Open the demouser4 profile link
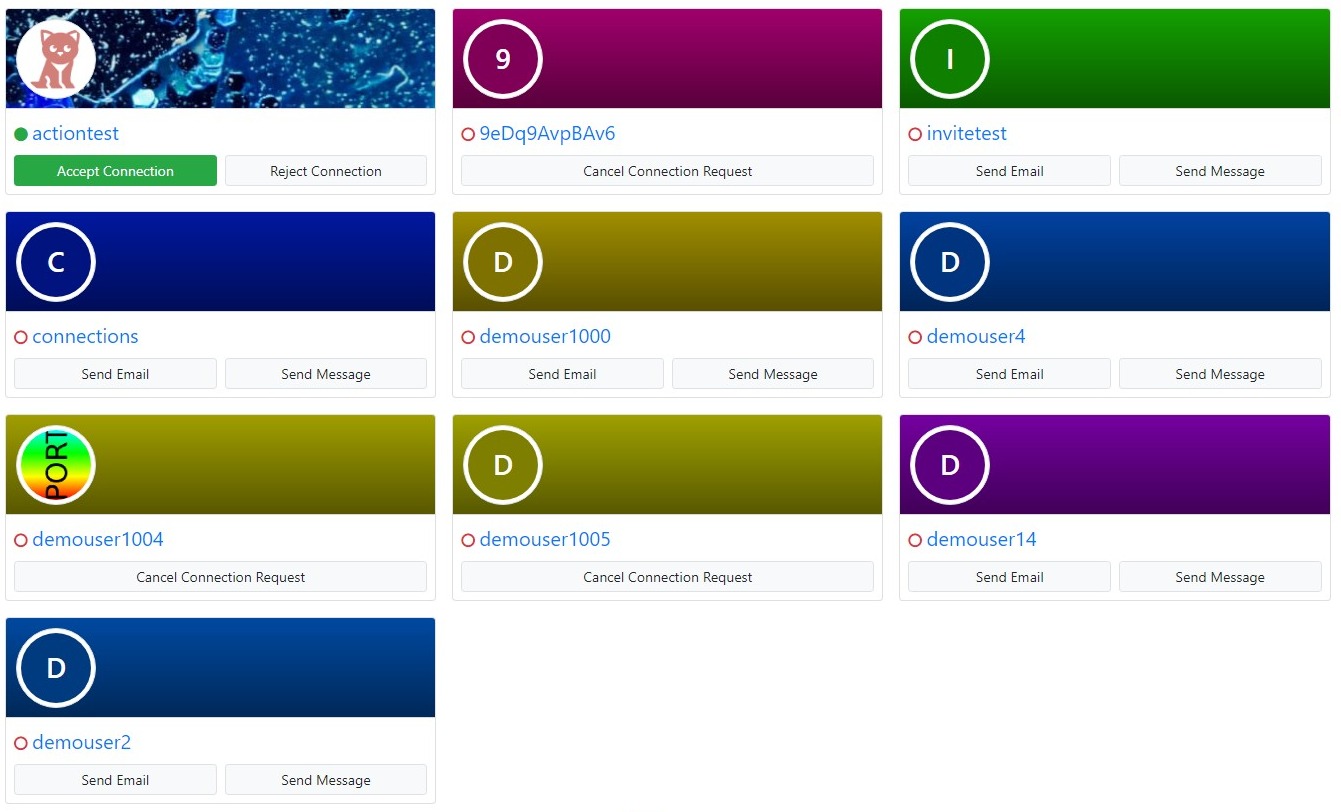Image resolution: width=1341 pixels, height=812 pixels. point(976,337)
